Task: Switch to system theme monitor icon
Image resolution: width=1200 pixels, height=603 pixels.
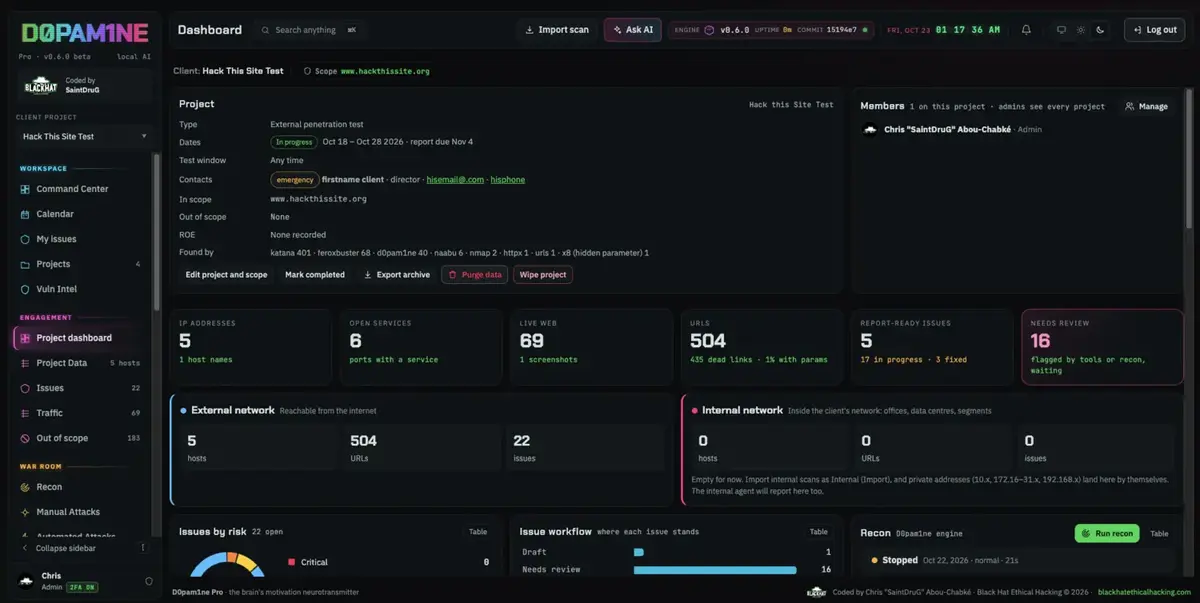Action: point(1062,30)
